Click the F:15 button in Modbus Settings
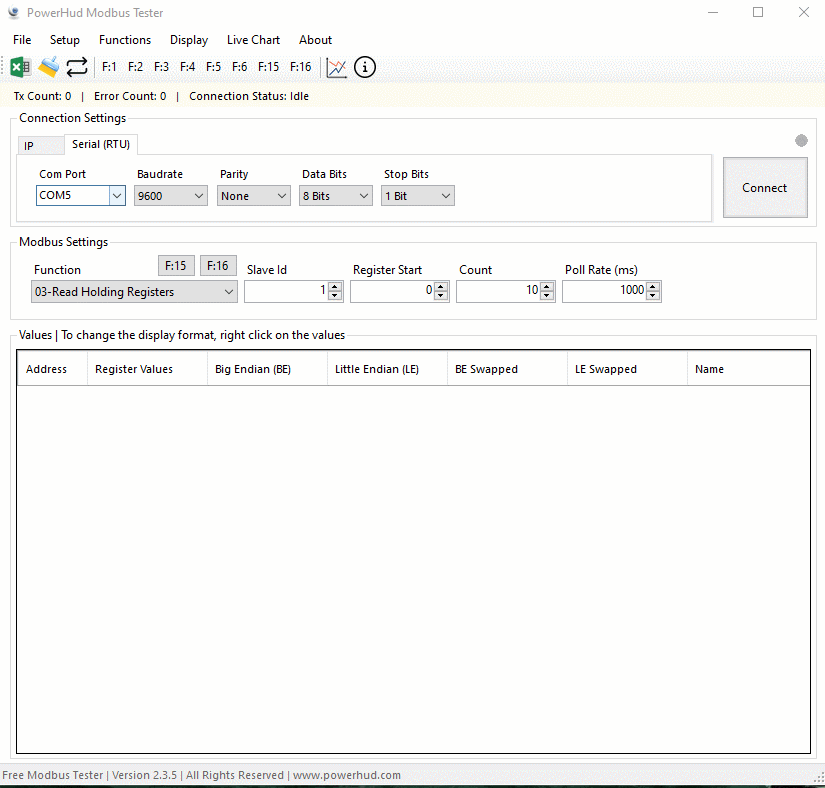Screen dimensions: 825x788 (x=176, y=266)
